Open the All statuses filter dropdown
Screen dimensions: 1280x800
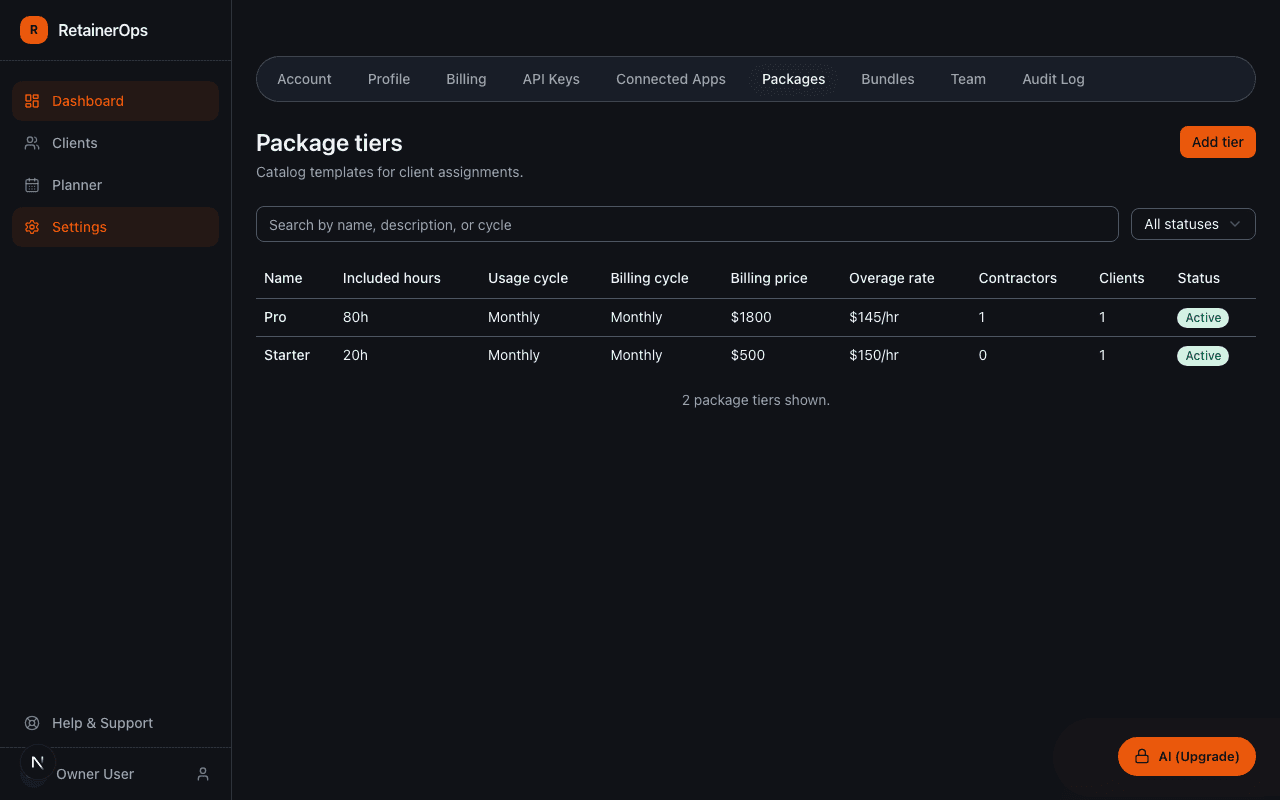click(x=1193, y=224)
